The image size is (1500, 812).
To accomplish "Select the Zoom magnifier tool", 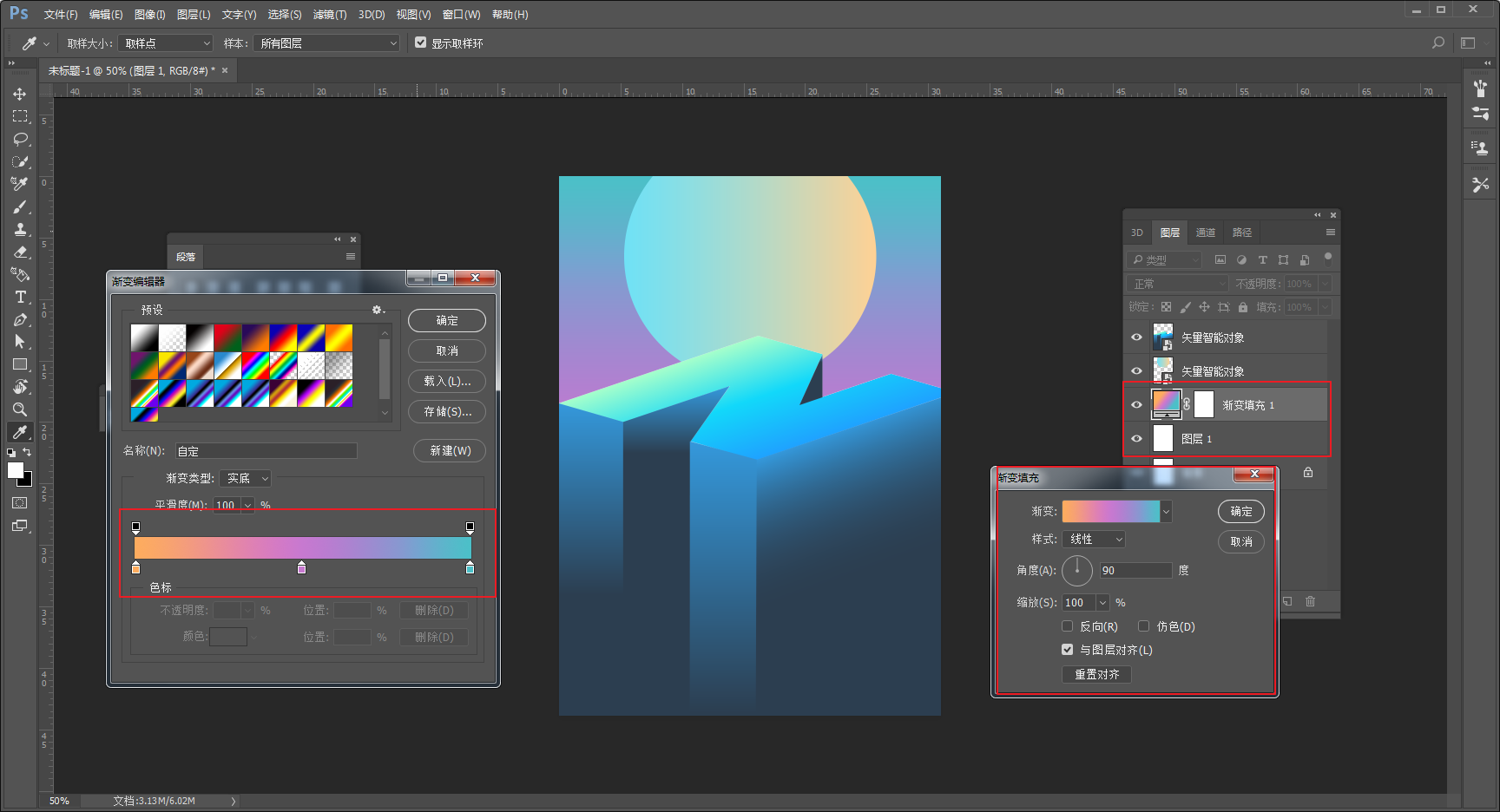I will point(20,409).
